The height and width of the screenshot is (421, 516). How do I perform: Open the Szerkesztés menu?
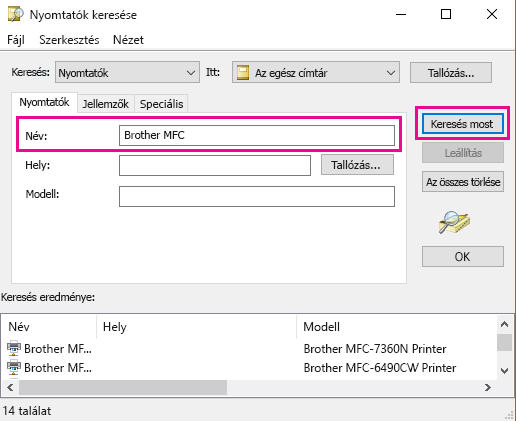pos(69,40)
